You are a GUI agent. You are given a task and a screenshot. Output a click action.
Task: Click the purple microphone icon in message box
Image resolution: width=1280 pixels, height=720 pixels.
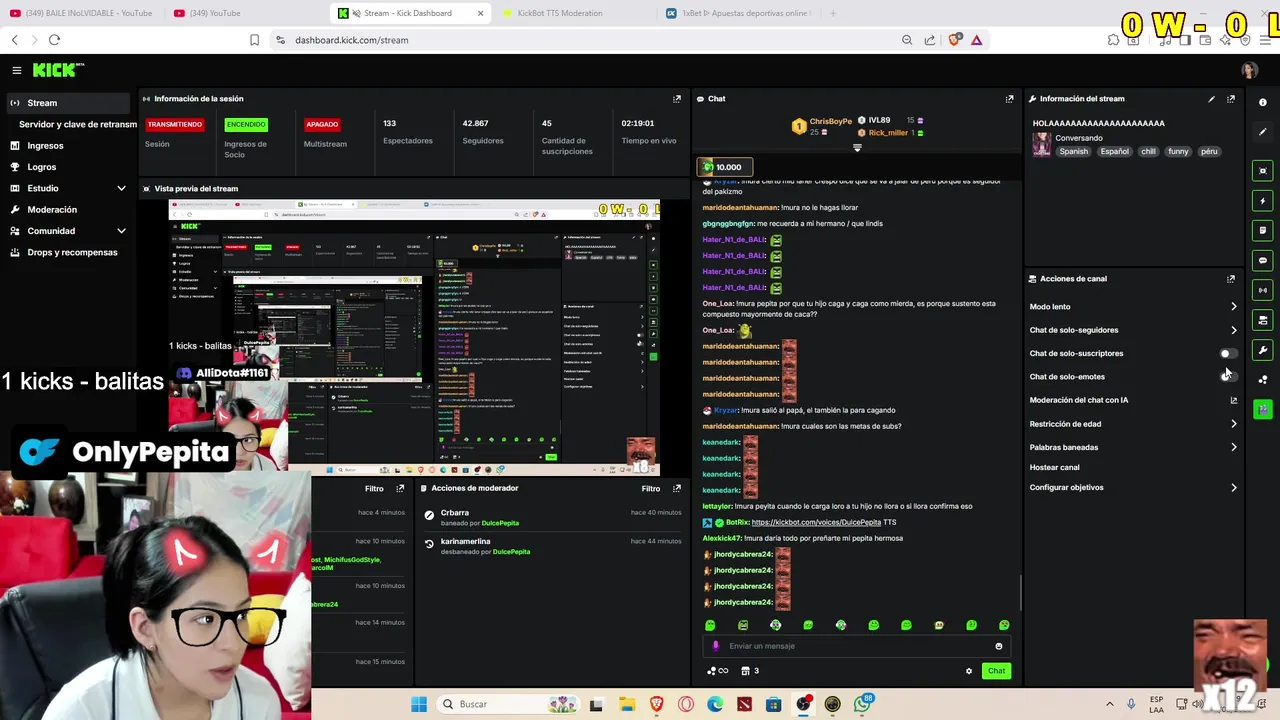point(715,646)
